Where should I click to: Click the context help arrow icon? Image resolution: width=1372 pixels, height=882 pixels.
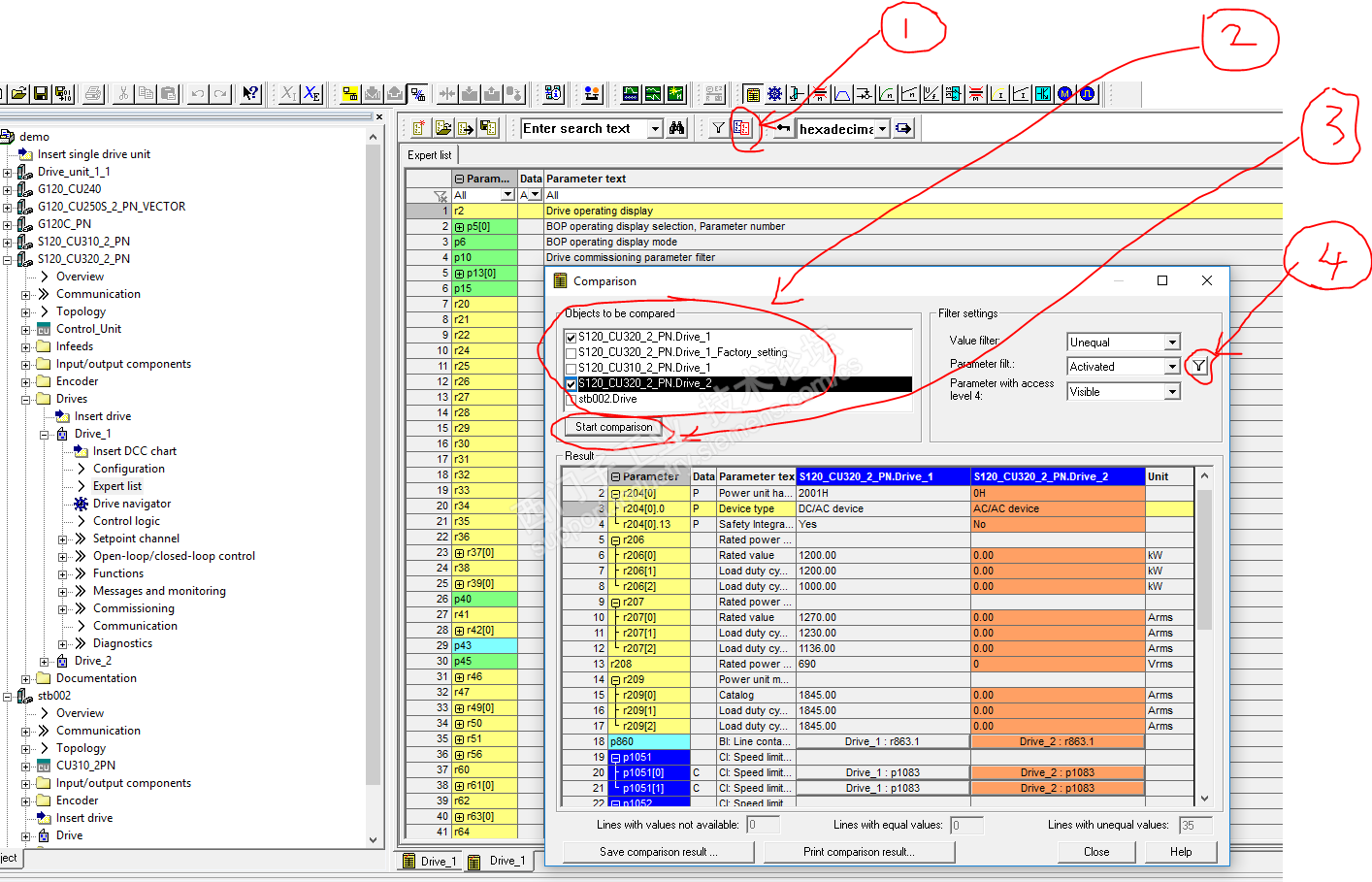tap(250, 94)
